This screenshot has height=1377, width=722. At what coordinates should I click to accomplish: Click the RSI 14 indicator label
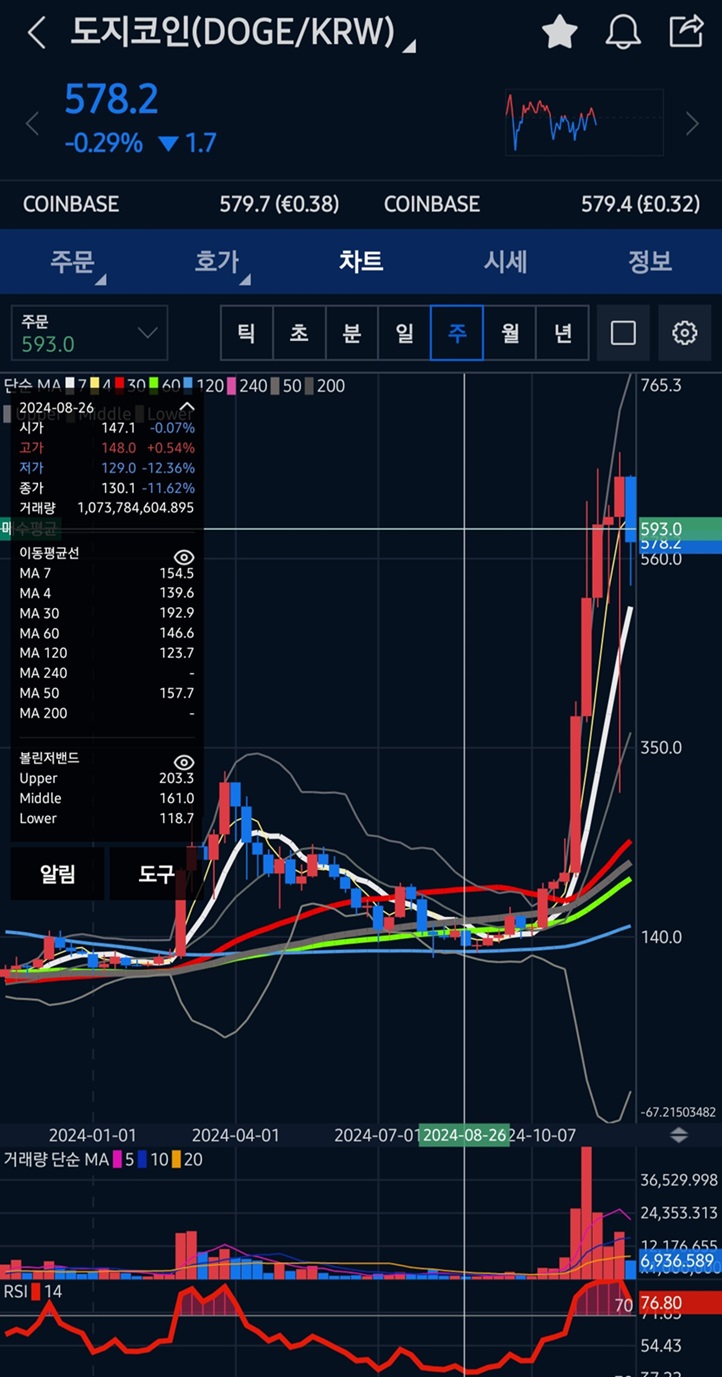(33, 1291)
